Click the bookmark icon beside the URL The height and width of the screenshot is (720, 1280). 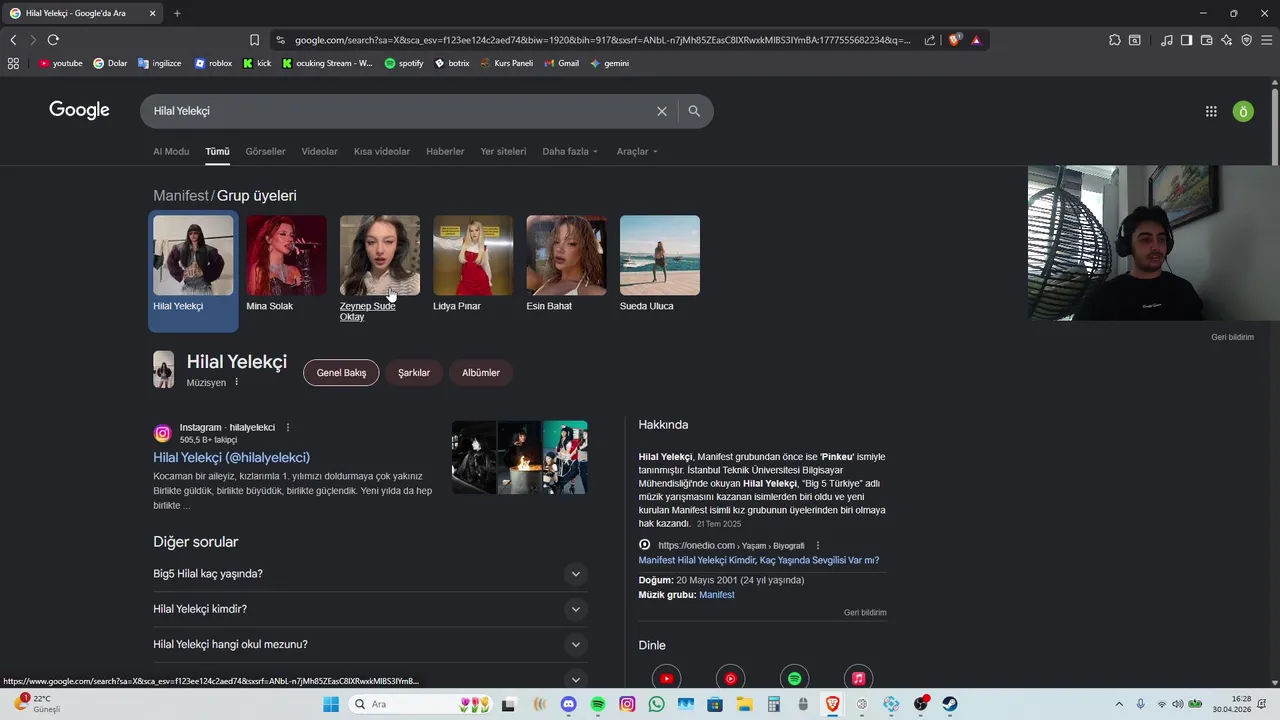coord(254,40)
